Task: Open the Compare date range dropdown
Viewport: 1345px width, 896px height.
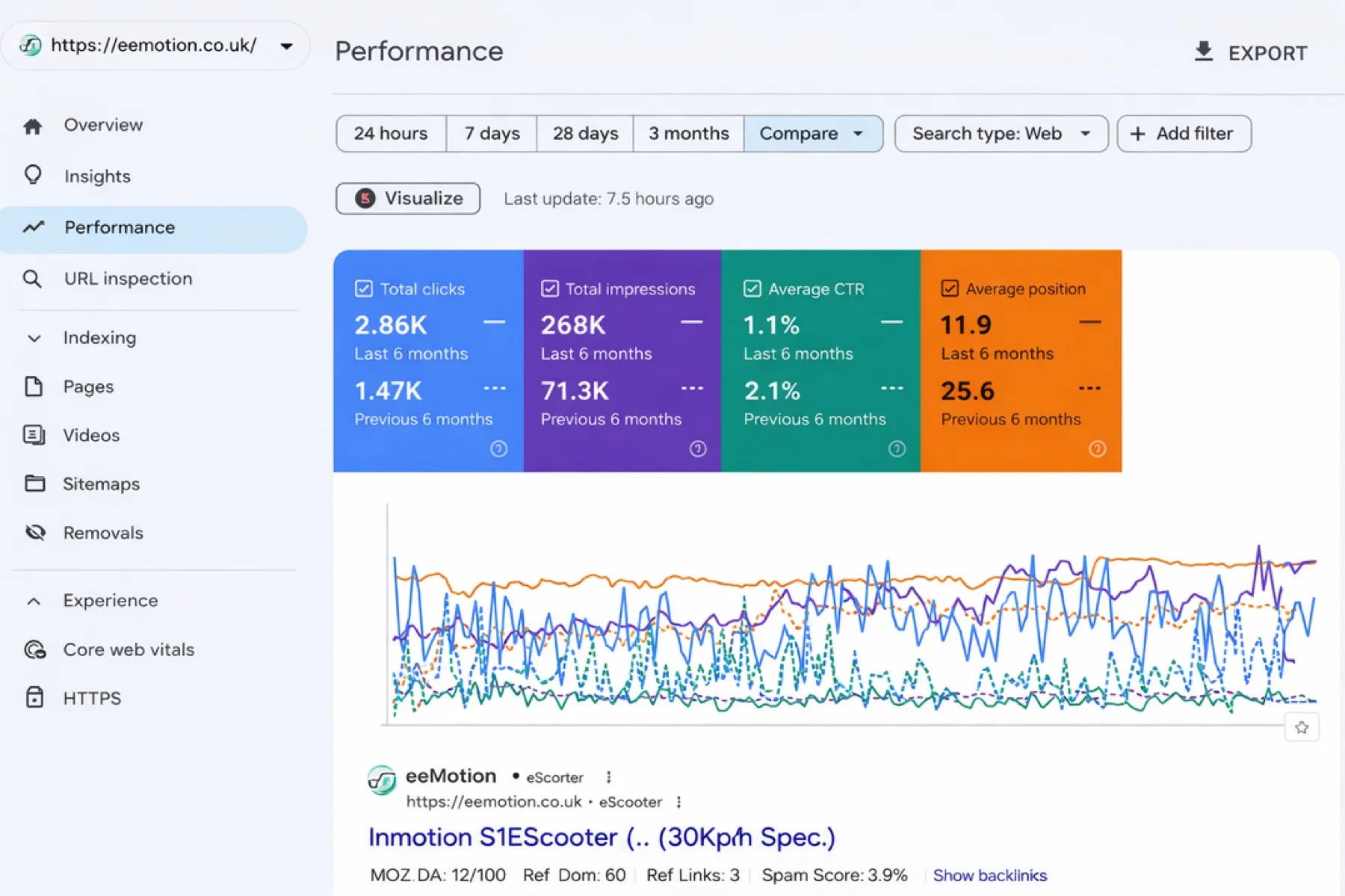Action: pyautogui.click(x=813, y=134)
